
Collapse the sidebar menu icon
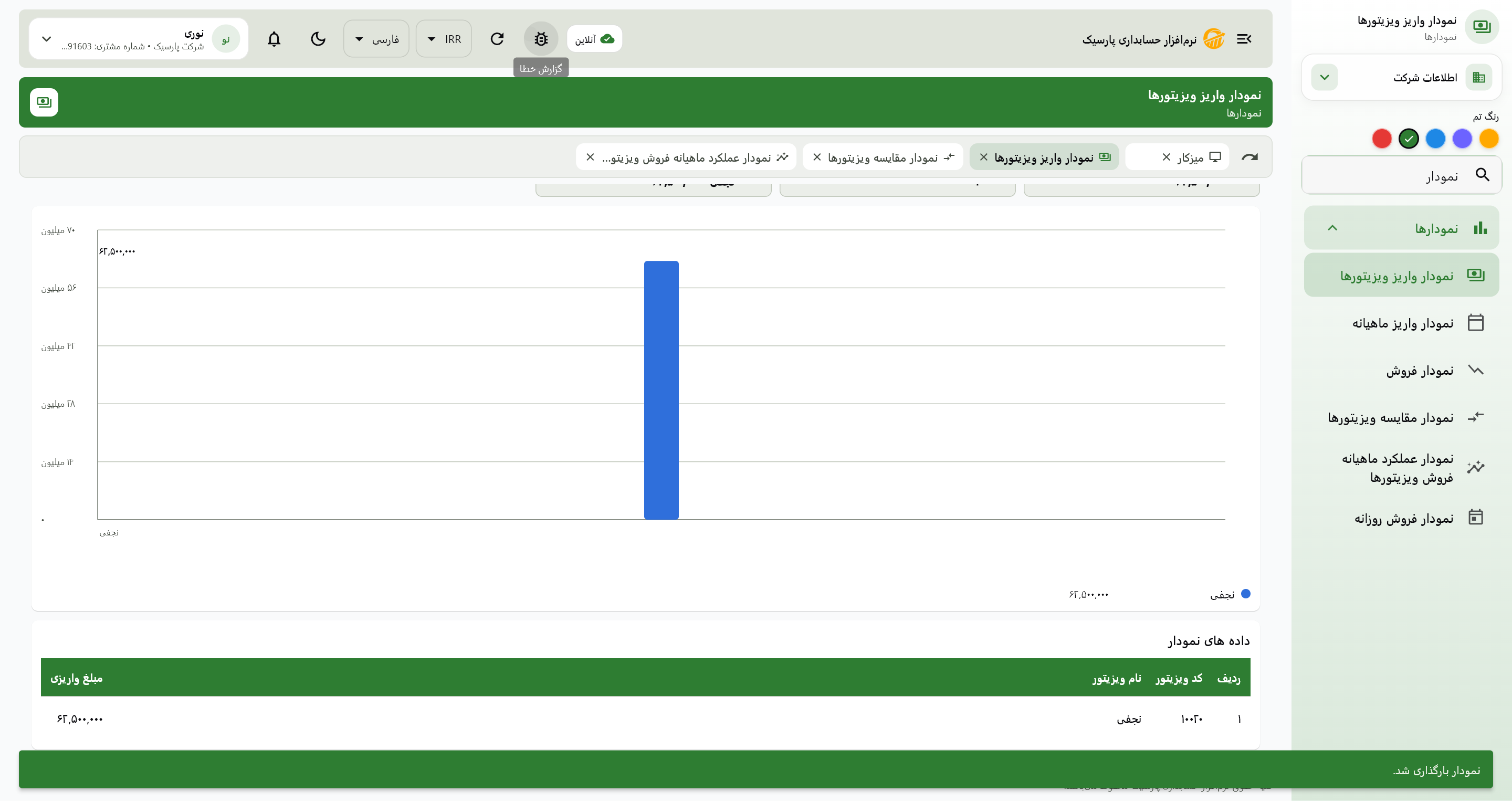(1244, 39)
